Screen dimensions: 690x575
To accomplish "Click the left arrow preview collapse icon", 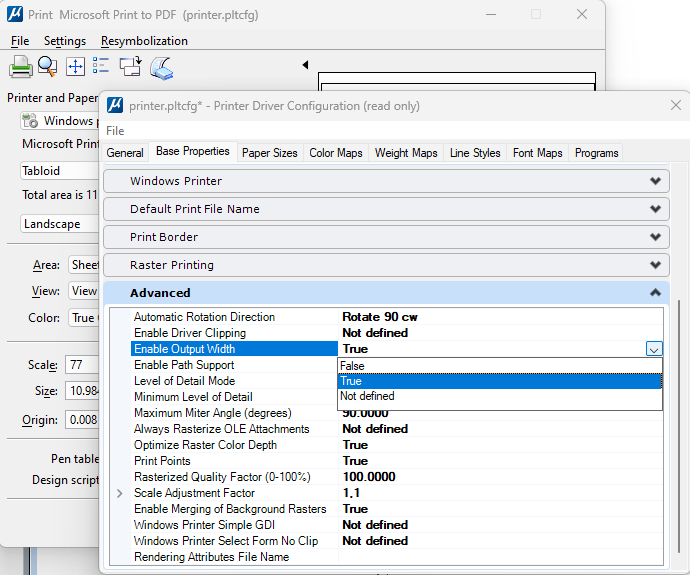I will (x=305, y=65).
